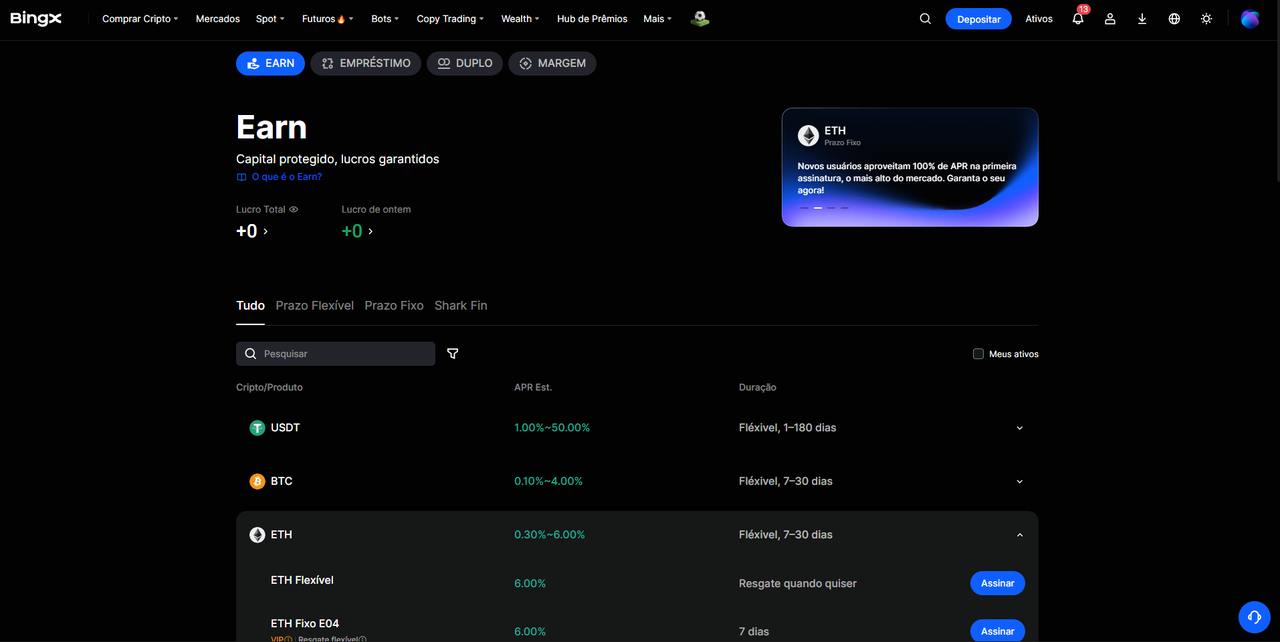Screen dimensions: 1280x642
Task: Collapse the ETH row chevron
Action: (1020, 535)
